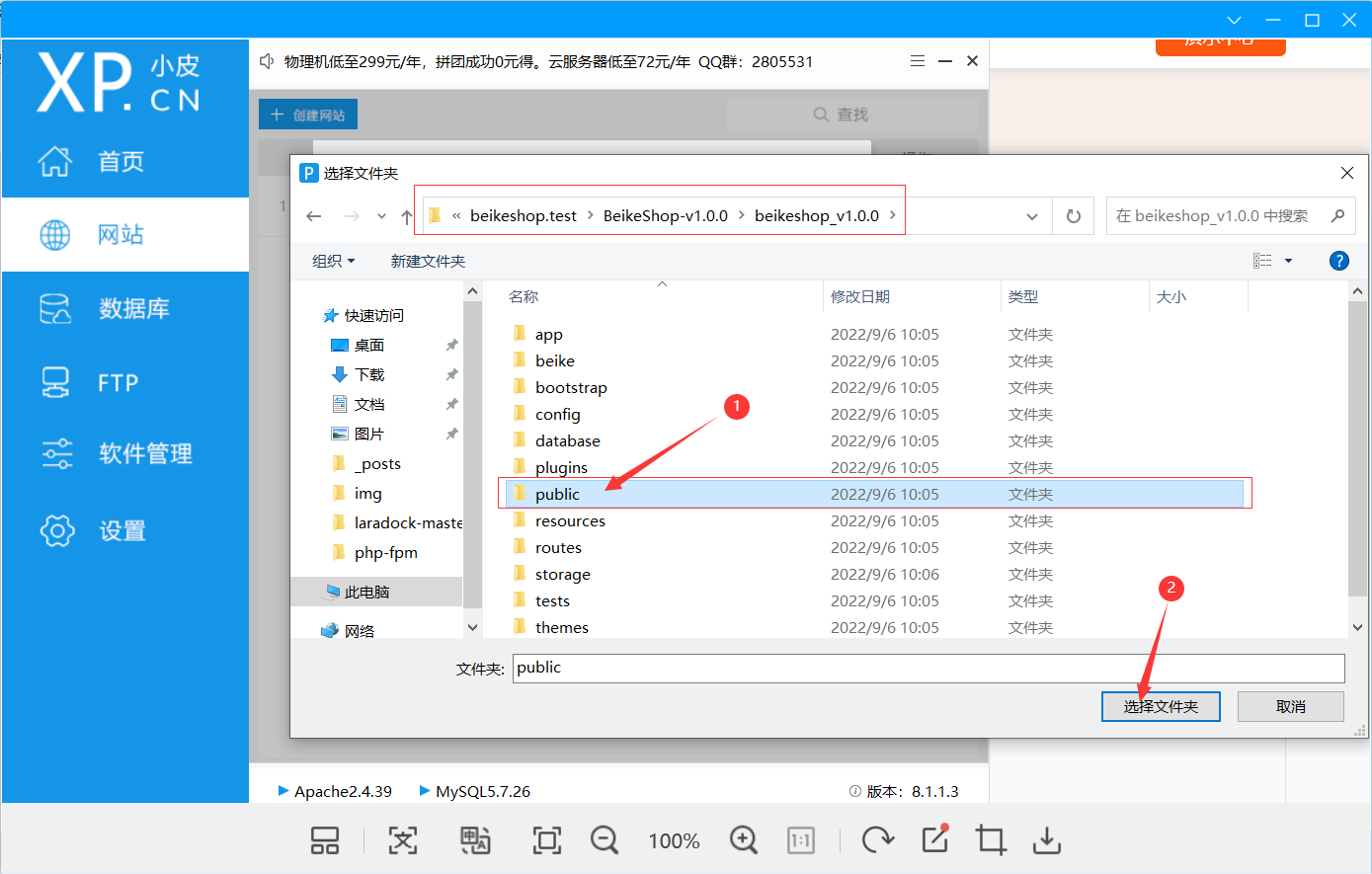Click the navigation pane scroll down arrow
The image size is (1372, 874).
click(x=472, y=627)
